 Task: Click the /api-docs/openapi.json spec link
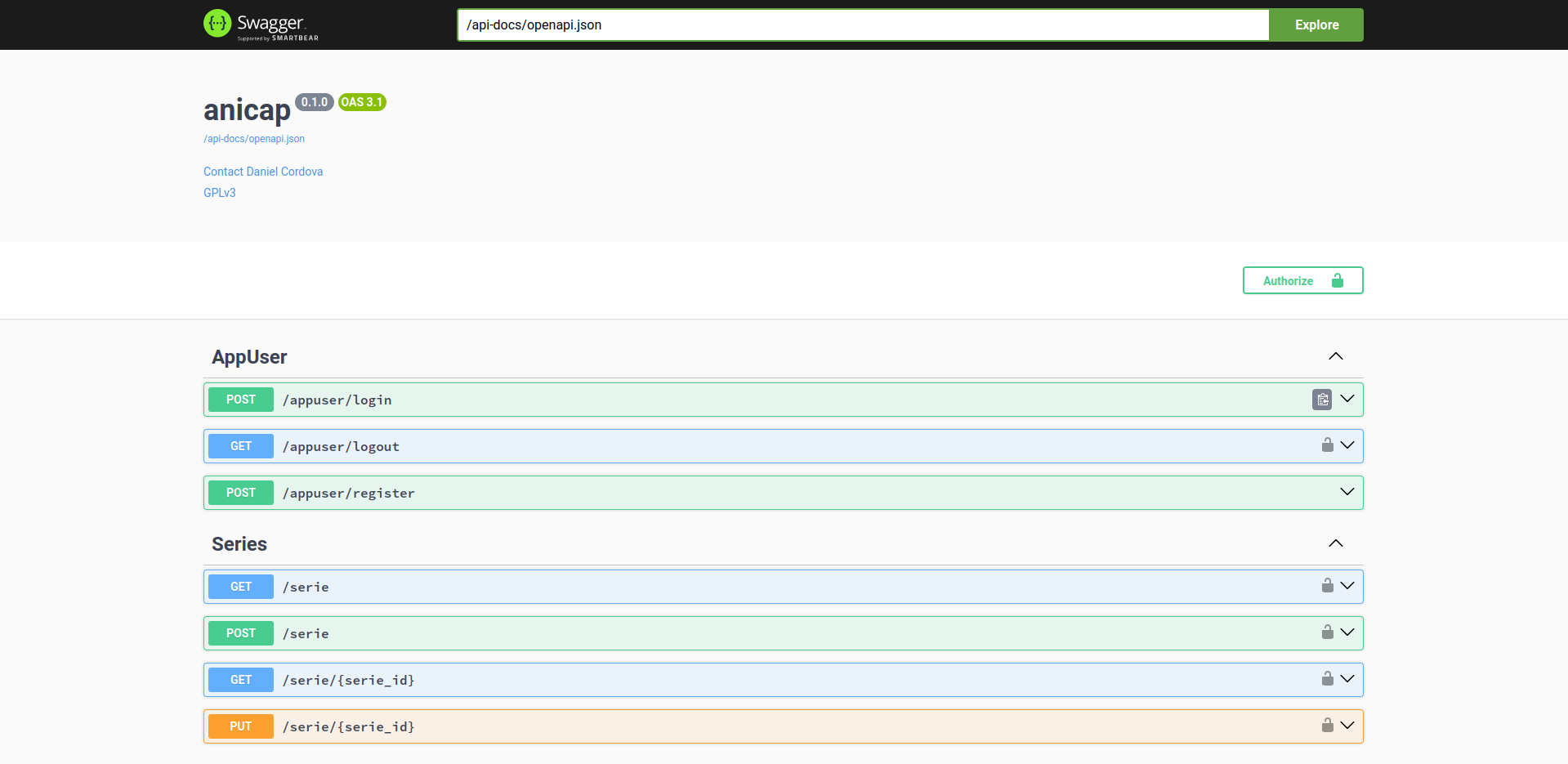coord(253,139)
